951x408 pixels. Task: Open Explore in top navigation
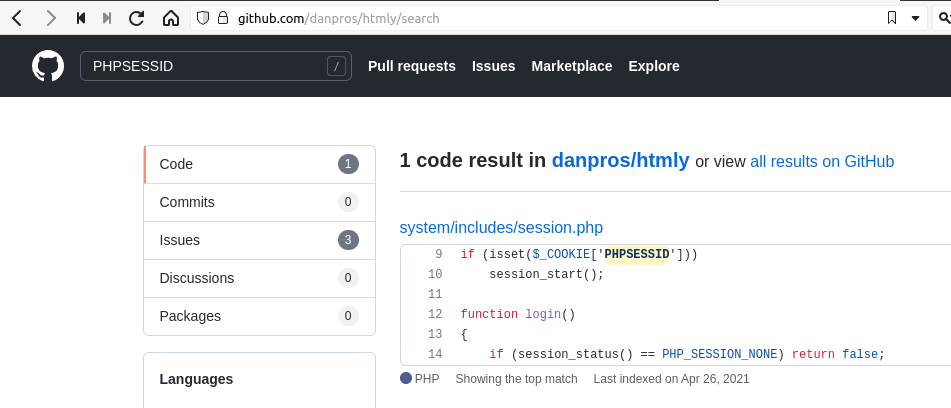click(x=654, y=66)
